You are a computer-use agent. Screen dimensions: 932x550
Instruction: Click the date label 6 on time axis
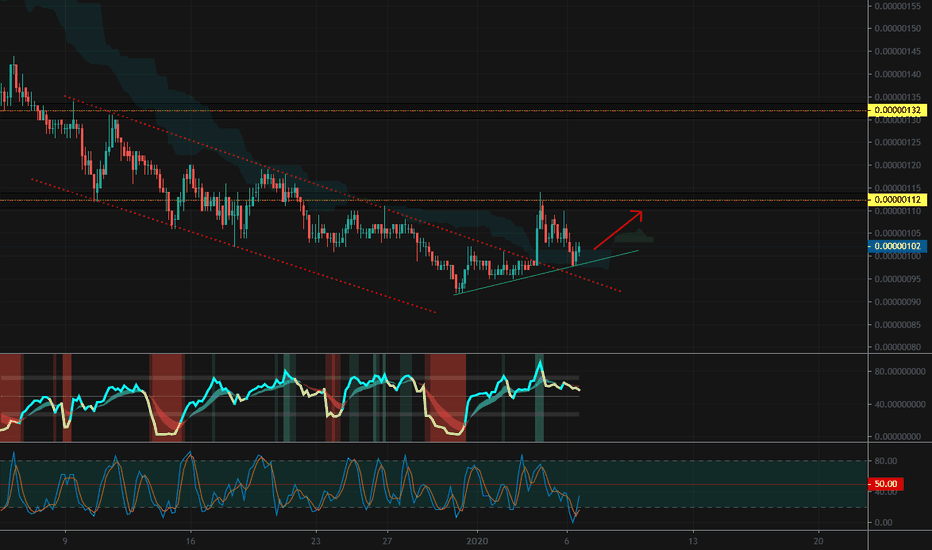pos(566,541)
